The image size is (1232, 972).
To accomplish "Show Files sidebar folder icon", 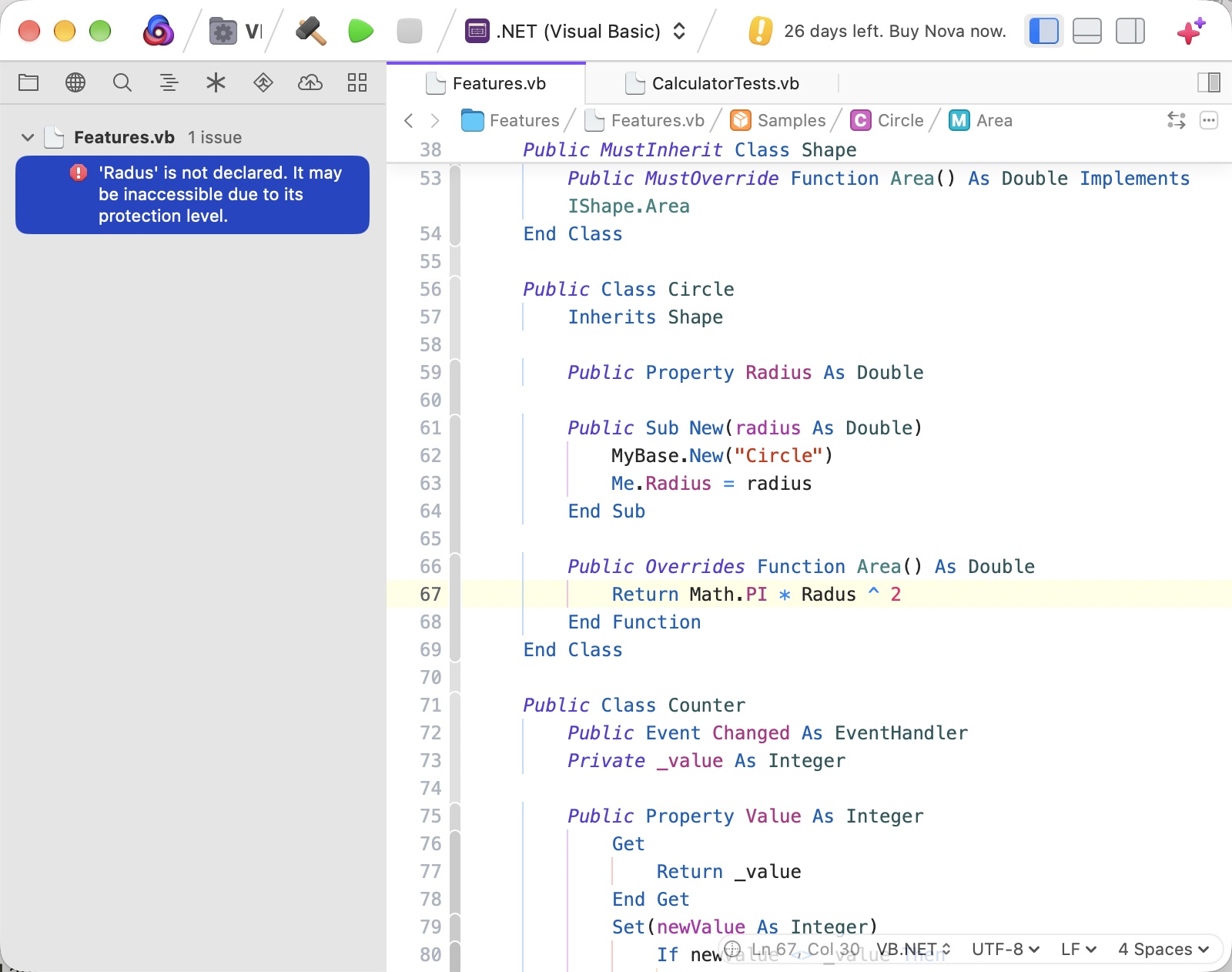I will (x=28, y=82).
